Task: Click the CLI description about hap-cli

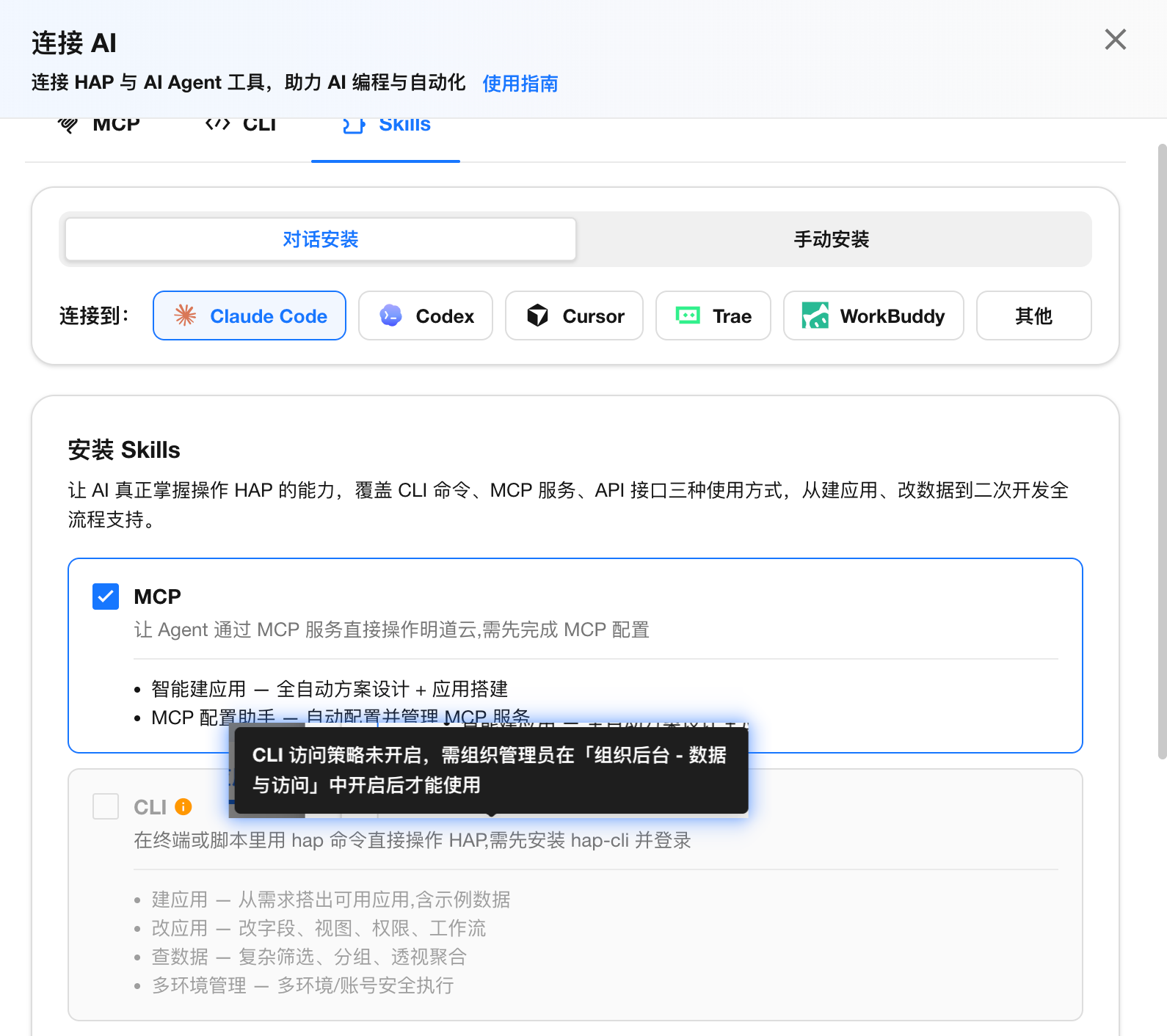Action: pyautogui.click(x=412, y=840)
